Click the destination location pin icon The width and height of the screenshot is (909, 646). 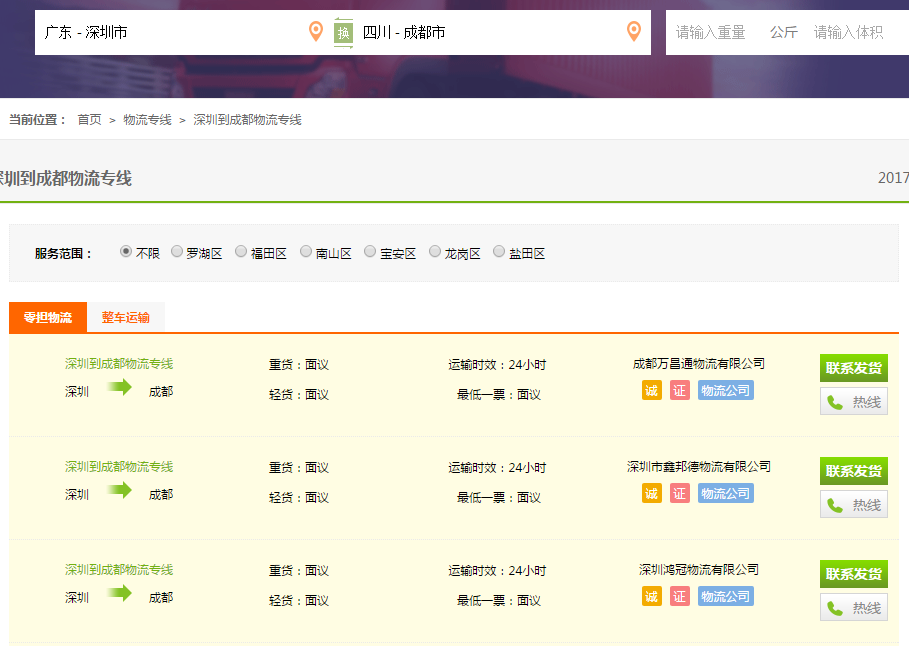click(x=634, y=31)
